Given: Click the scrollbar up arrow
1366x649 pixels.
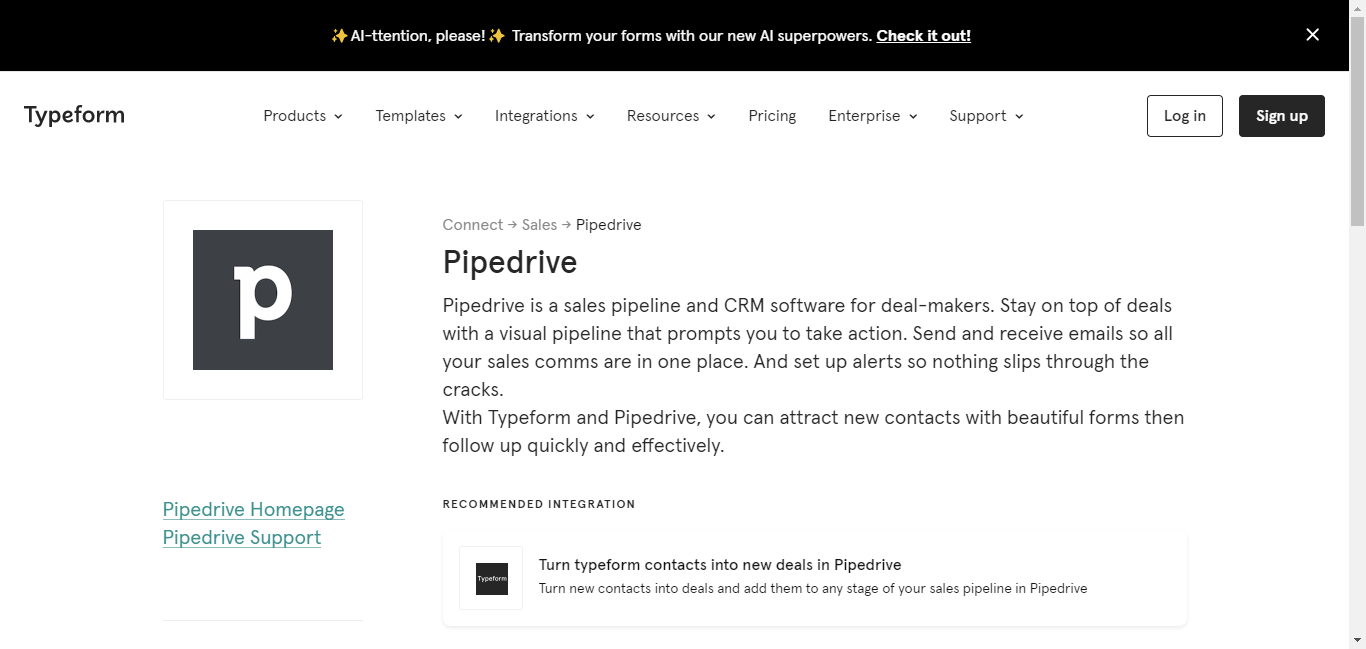Looking at the screenshot, I should [1357, 8].
